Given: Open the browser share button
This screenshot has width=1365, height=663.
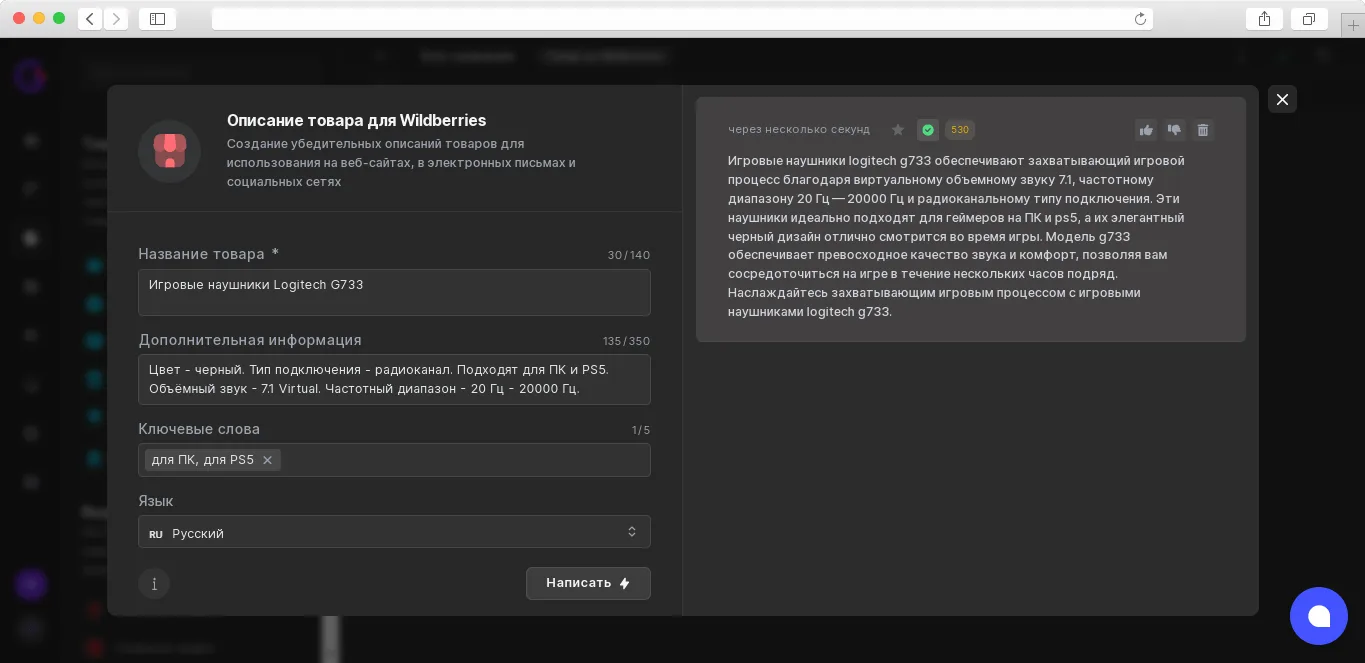Looking at the screenshot, I should pyautogui.click(x=1264, y=18).
